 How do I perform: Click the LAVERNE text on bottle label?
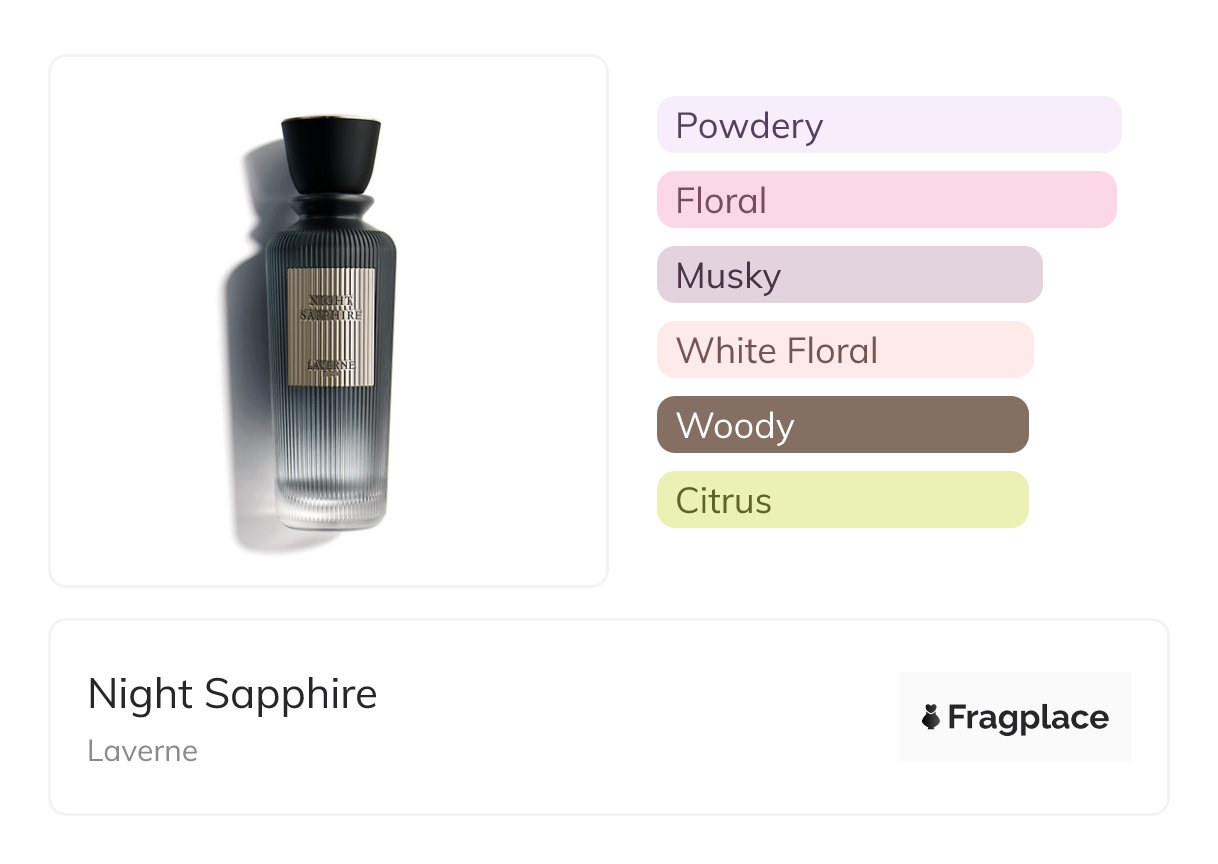click(331, 365)
